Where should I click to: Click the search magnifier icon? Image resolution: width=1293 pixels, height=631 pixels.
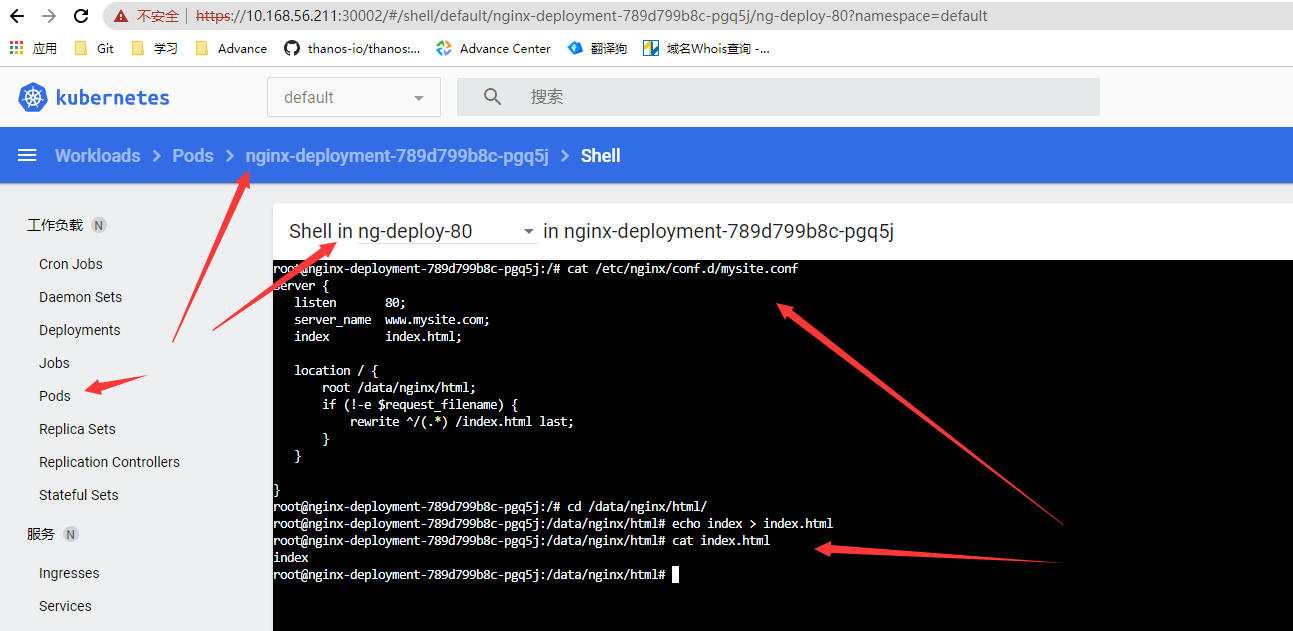[492, 97]
